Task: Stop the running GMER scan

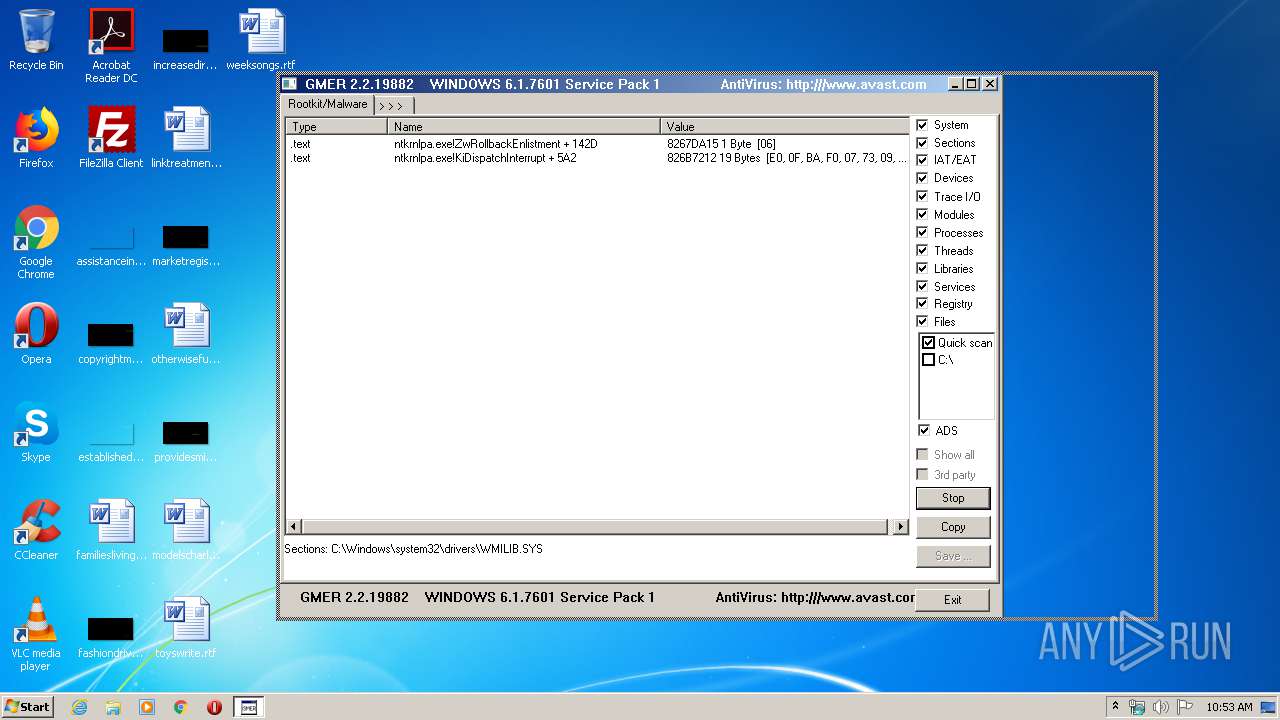Action: (953, 498)
